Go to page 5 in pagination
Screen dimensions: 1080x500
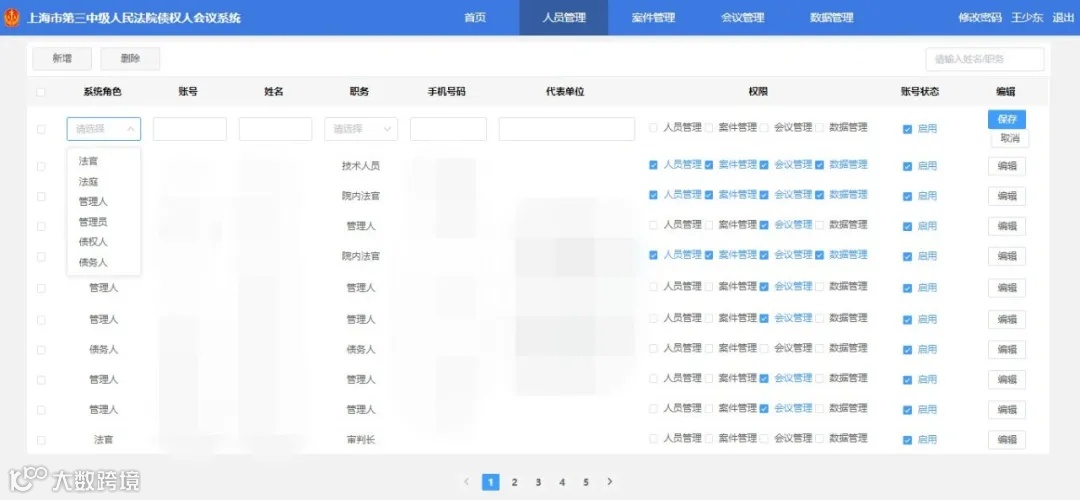click(x=585, y=482)
